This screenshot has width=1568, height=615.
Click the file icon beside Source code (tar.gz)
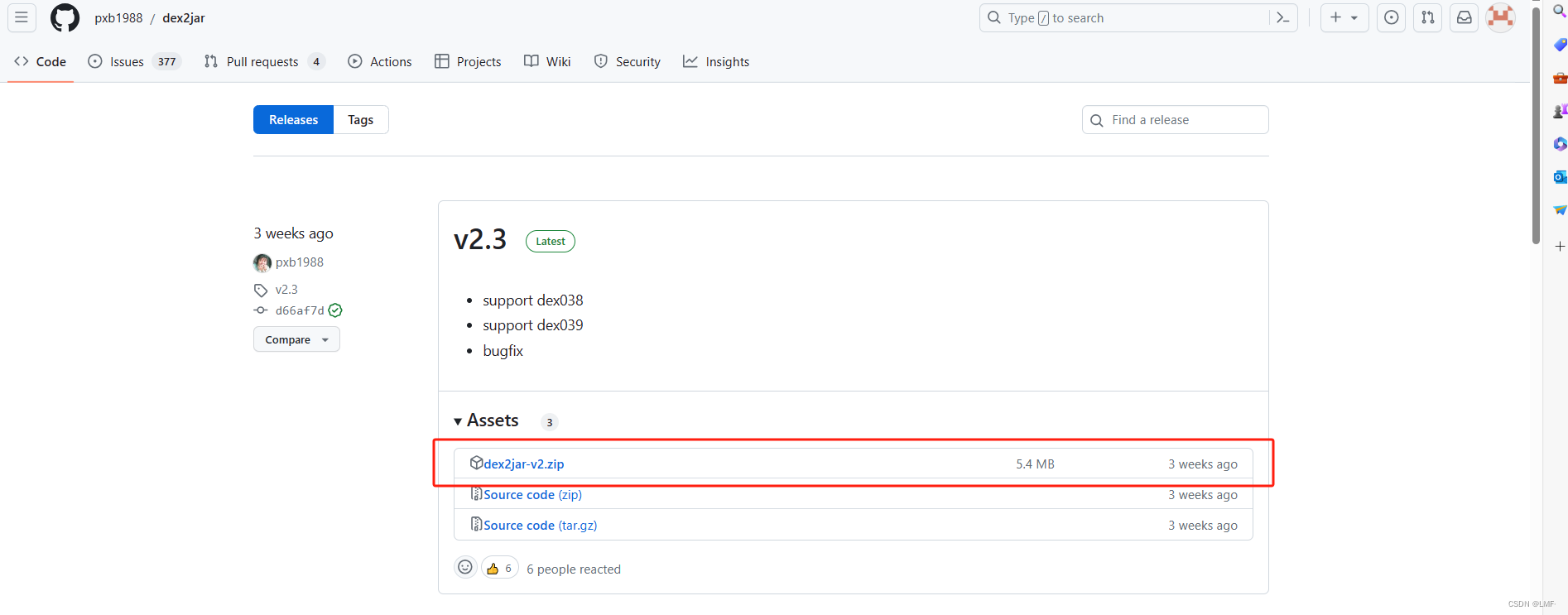click(476, 524)
